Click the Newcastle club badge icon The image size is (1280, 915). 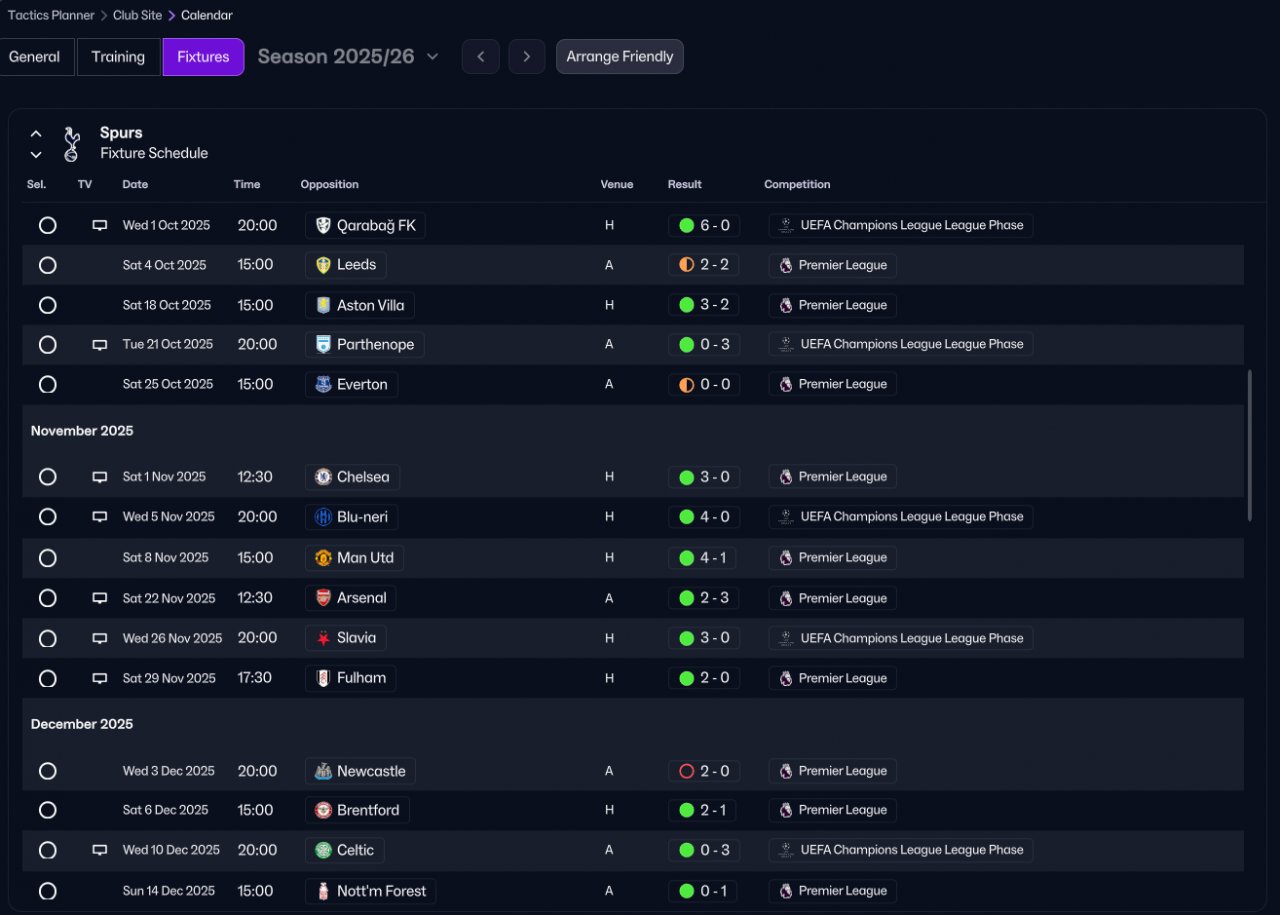323,771
